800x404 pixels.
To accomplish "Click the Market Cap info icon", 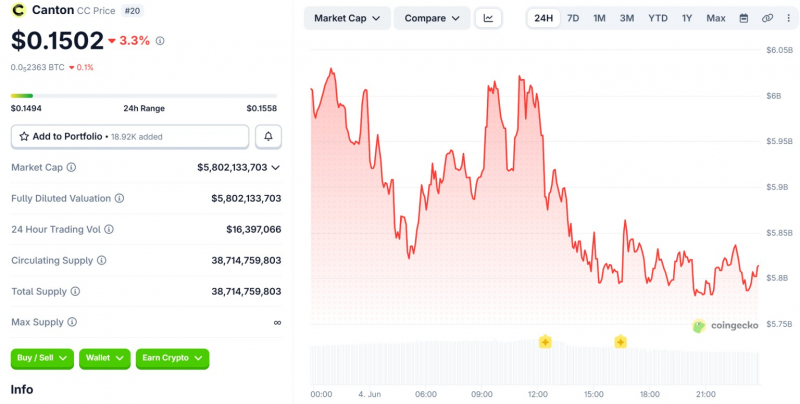I will (71, 167).
